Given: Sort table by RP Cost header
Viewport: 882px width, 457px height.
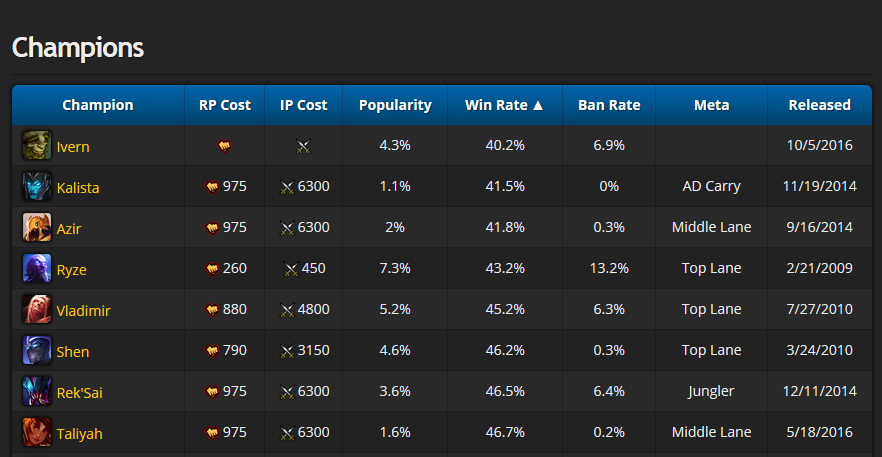Looking at the screenshot, I should click(224, 105).
